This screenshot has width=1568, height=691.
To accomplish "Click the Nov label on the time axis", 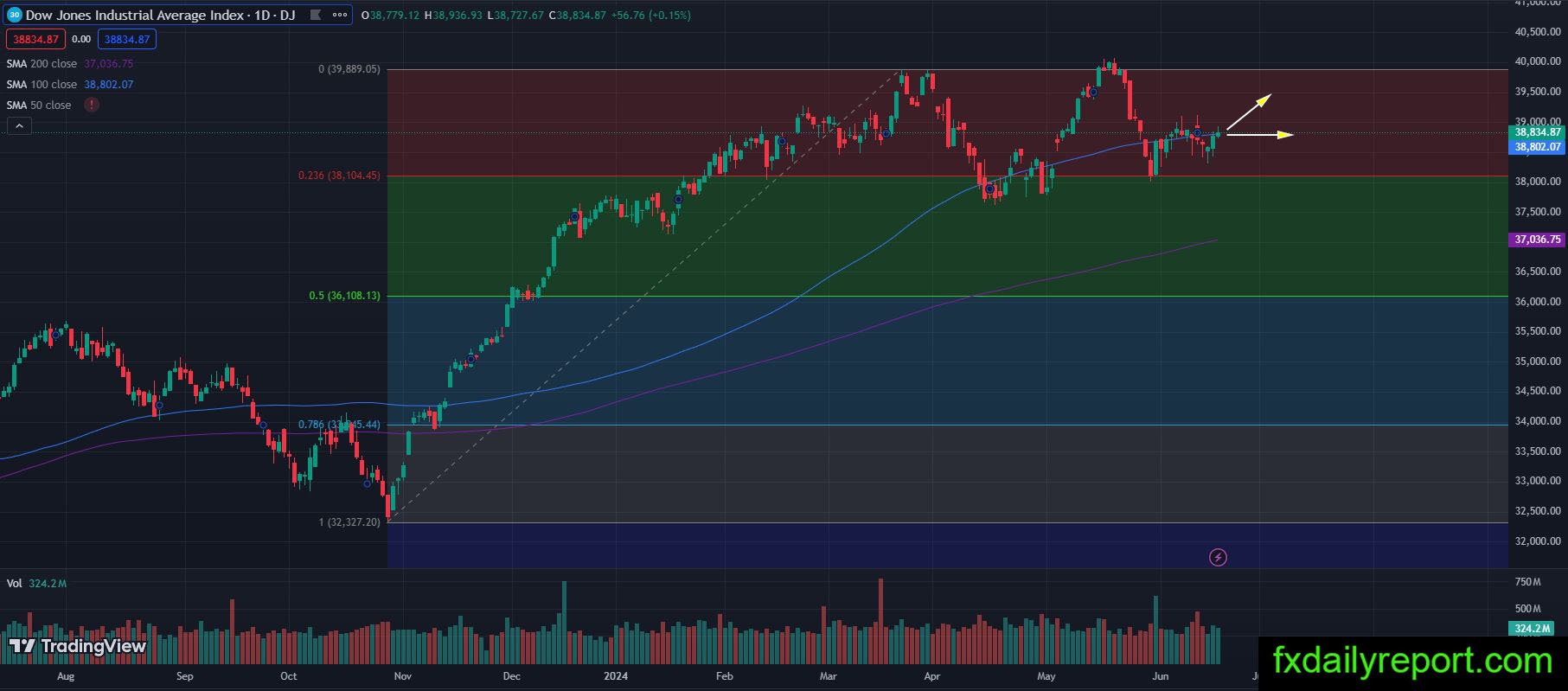I will coord(402,675).
